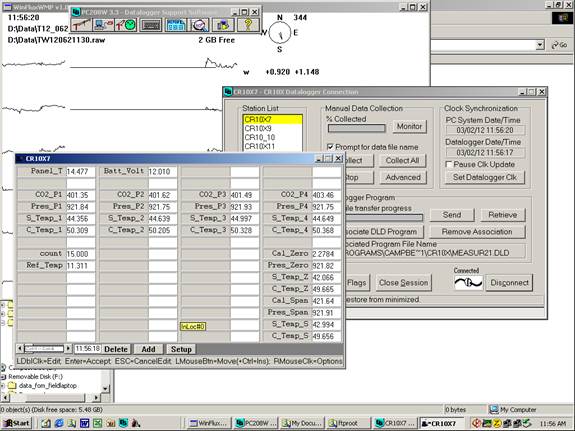Click the left scroll arrow in CR10X7 window
This screenshot has width=575, height=431.
click(x=20, y=348)
